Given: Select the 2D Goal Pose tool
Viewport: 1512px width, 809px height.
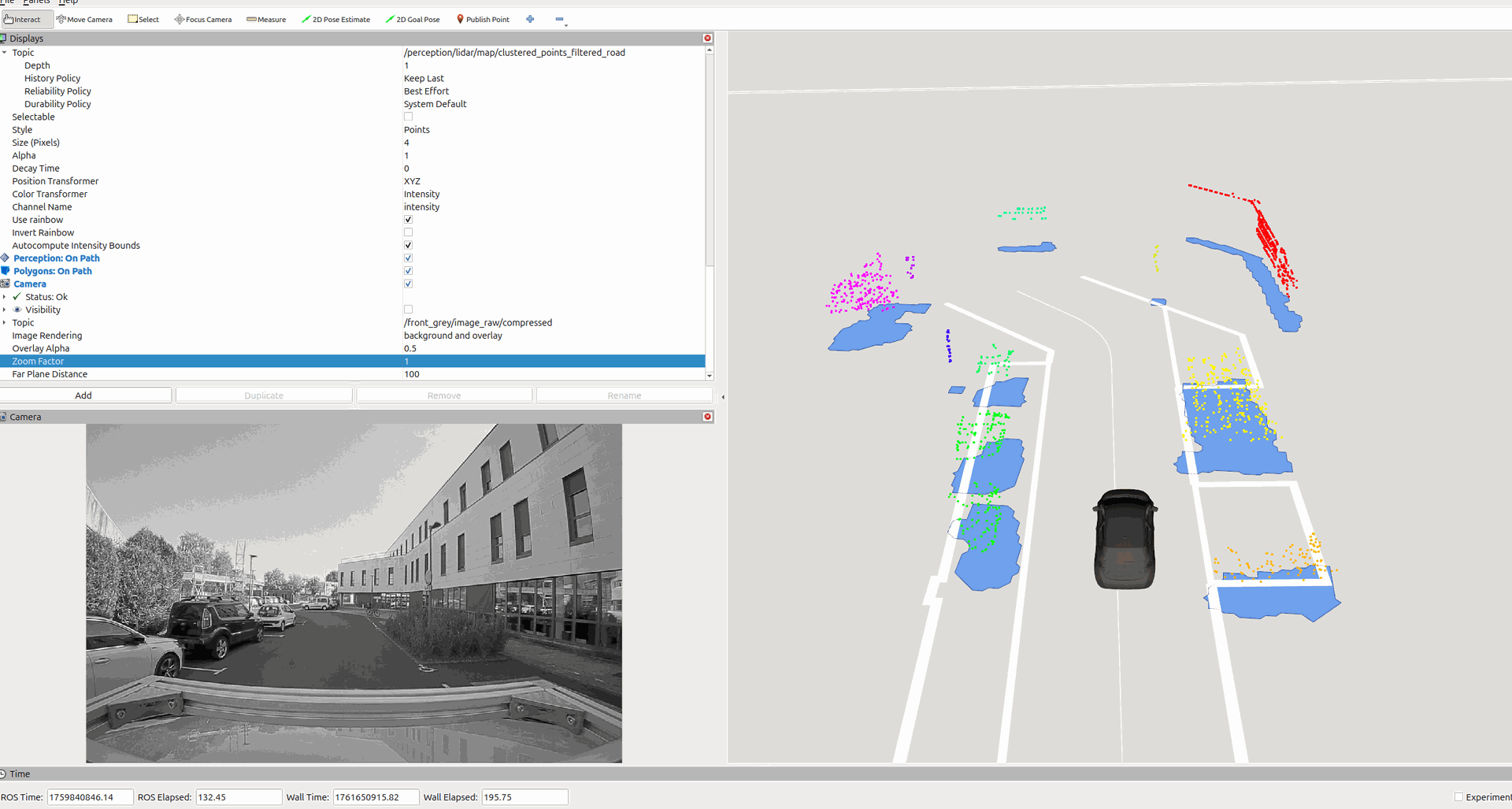Looking at the screenshot, I should pyautogui.click(x=413, y=20).
